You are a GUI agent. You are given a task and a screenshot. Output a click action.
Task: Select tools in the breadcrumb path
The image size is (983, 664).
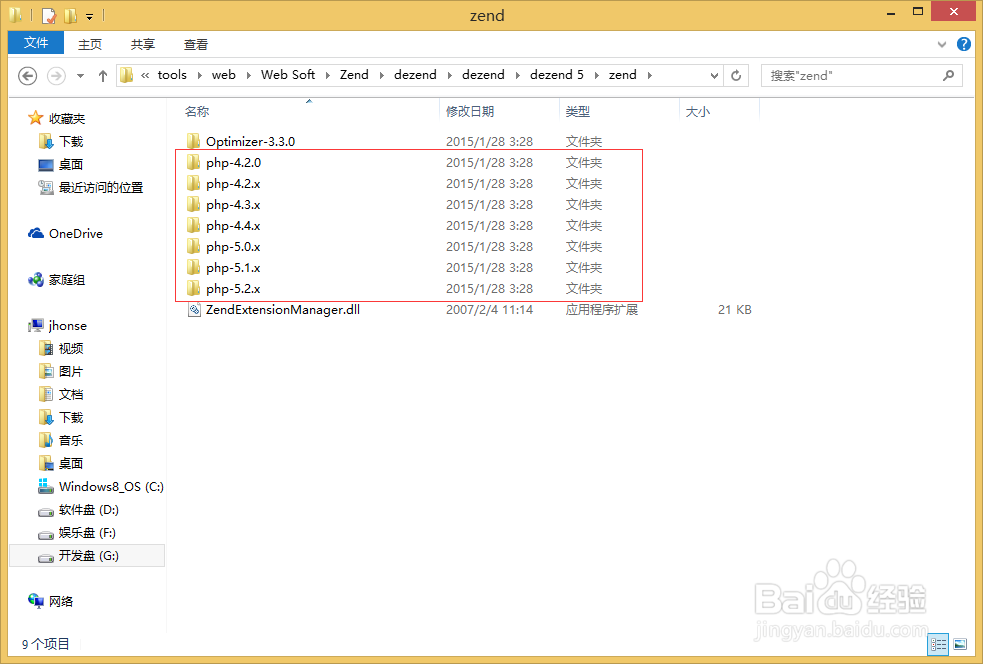pos(172,75)
